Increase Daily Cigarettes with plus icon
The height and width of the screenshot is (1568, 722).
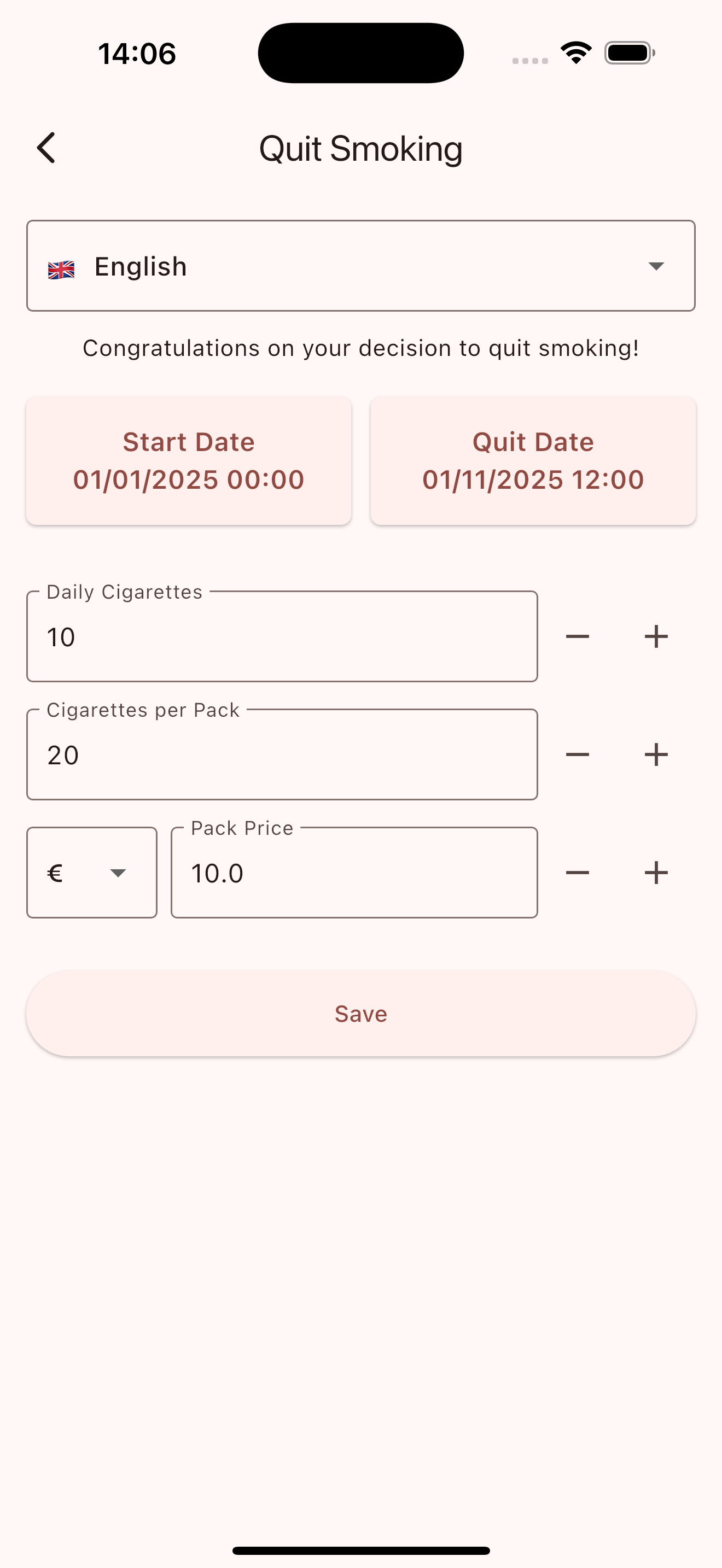click(x=656, y=637)
